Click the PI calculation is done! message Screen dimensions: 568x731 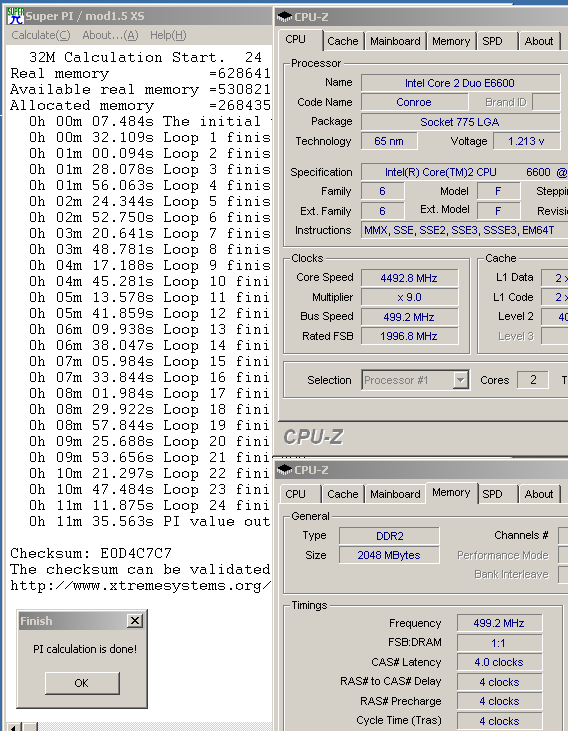point(85,649)
